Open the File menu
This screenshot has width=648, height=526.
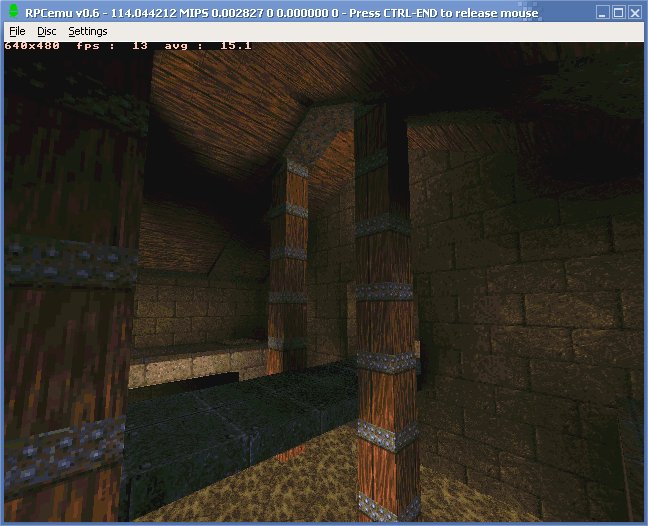(17, 31)
